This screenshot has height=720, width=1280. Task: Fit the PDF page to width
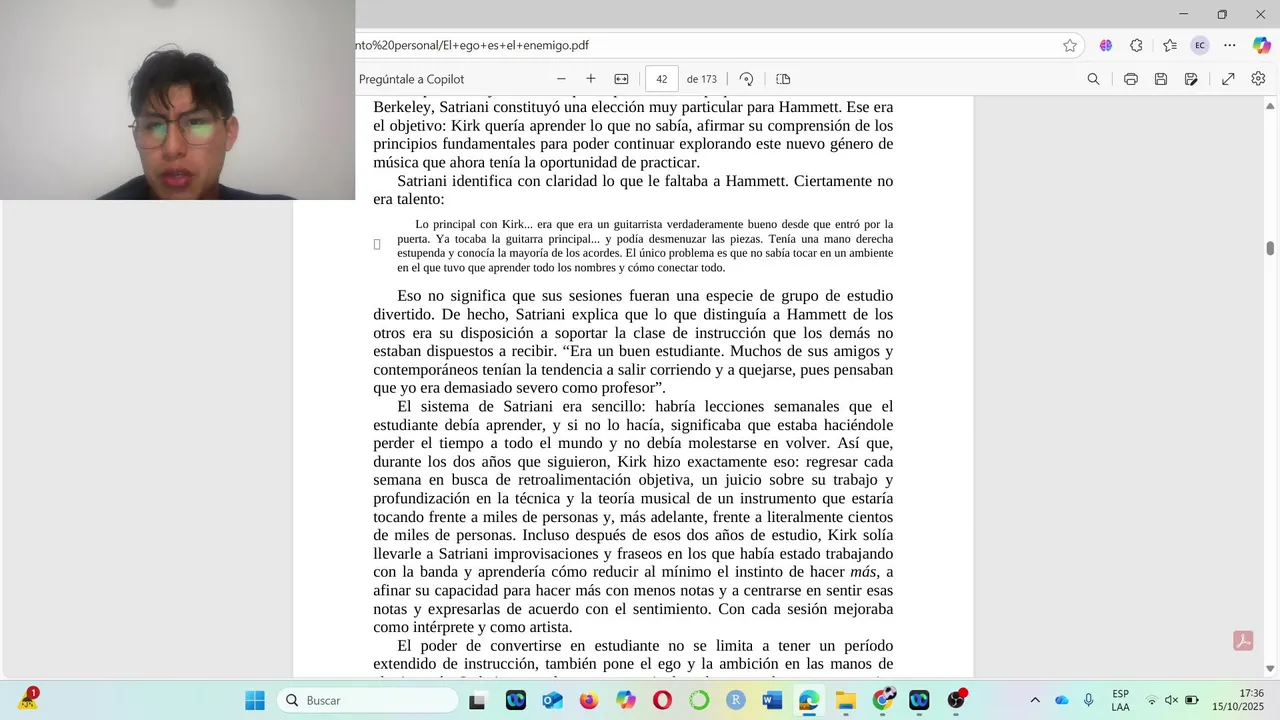point(621,79)
